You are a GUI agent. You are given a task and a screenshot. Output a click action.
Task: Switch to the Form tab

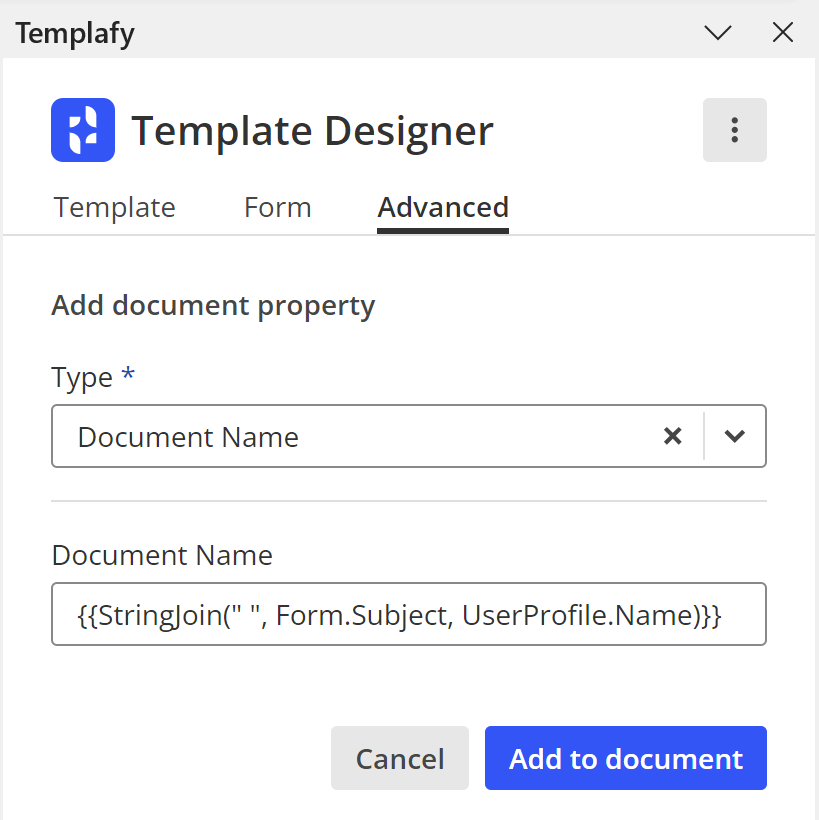(278, 208)
